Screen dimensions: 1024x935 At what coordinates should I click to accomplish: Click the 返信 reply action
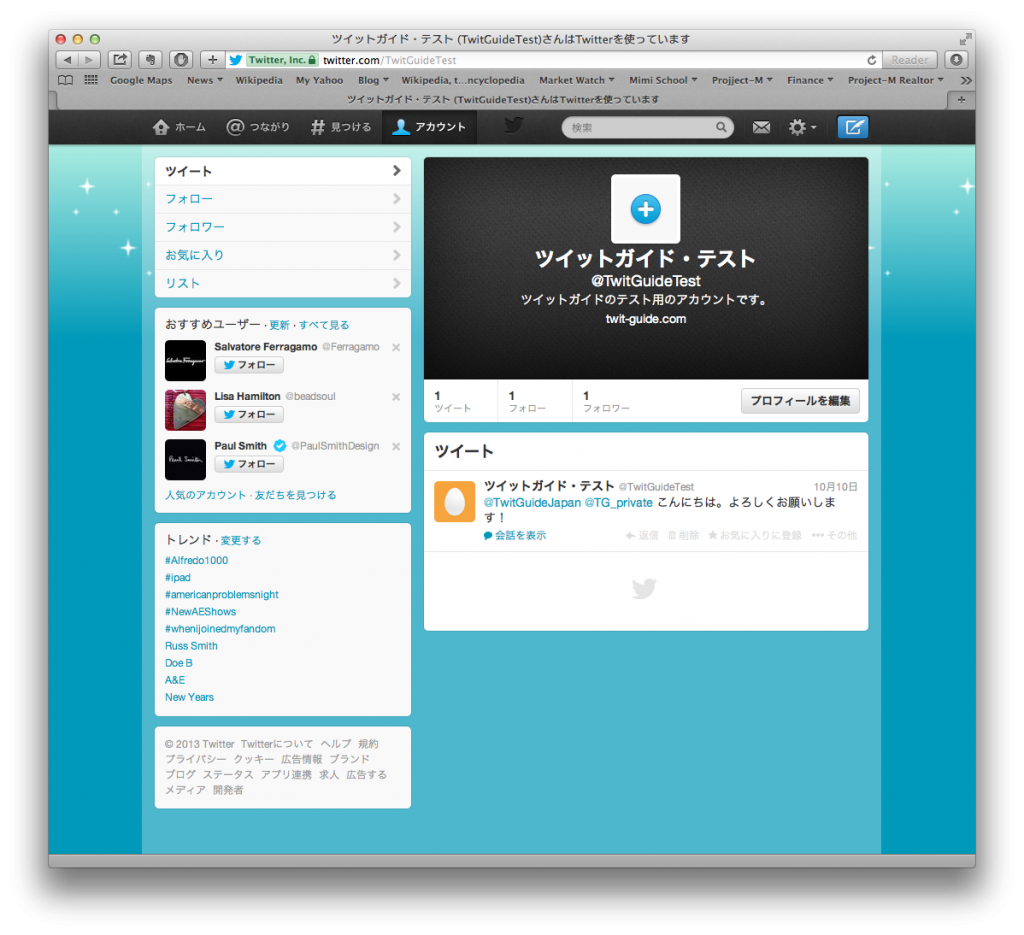642,535
